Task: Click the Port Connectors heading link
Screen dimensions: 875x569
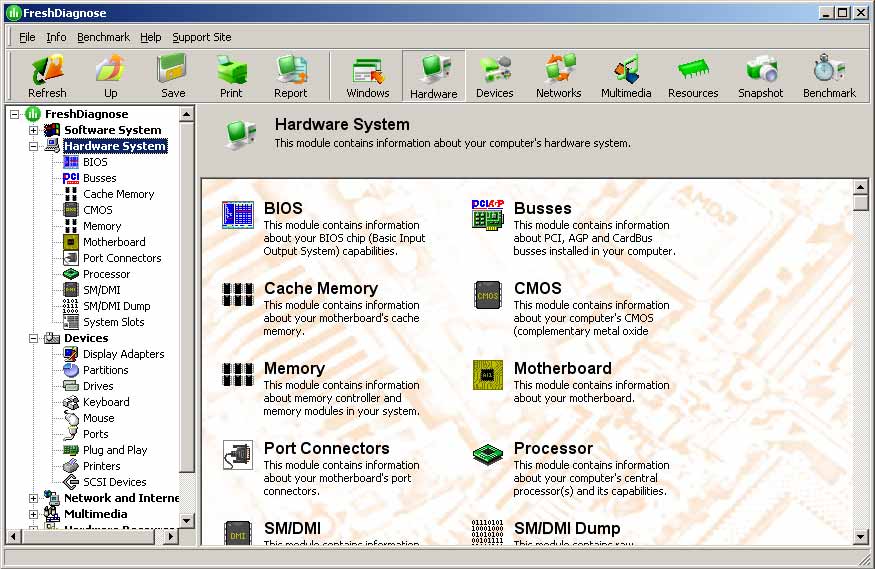Action: [326, 449]
